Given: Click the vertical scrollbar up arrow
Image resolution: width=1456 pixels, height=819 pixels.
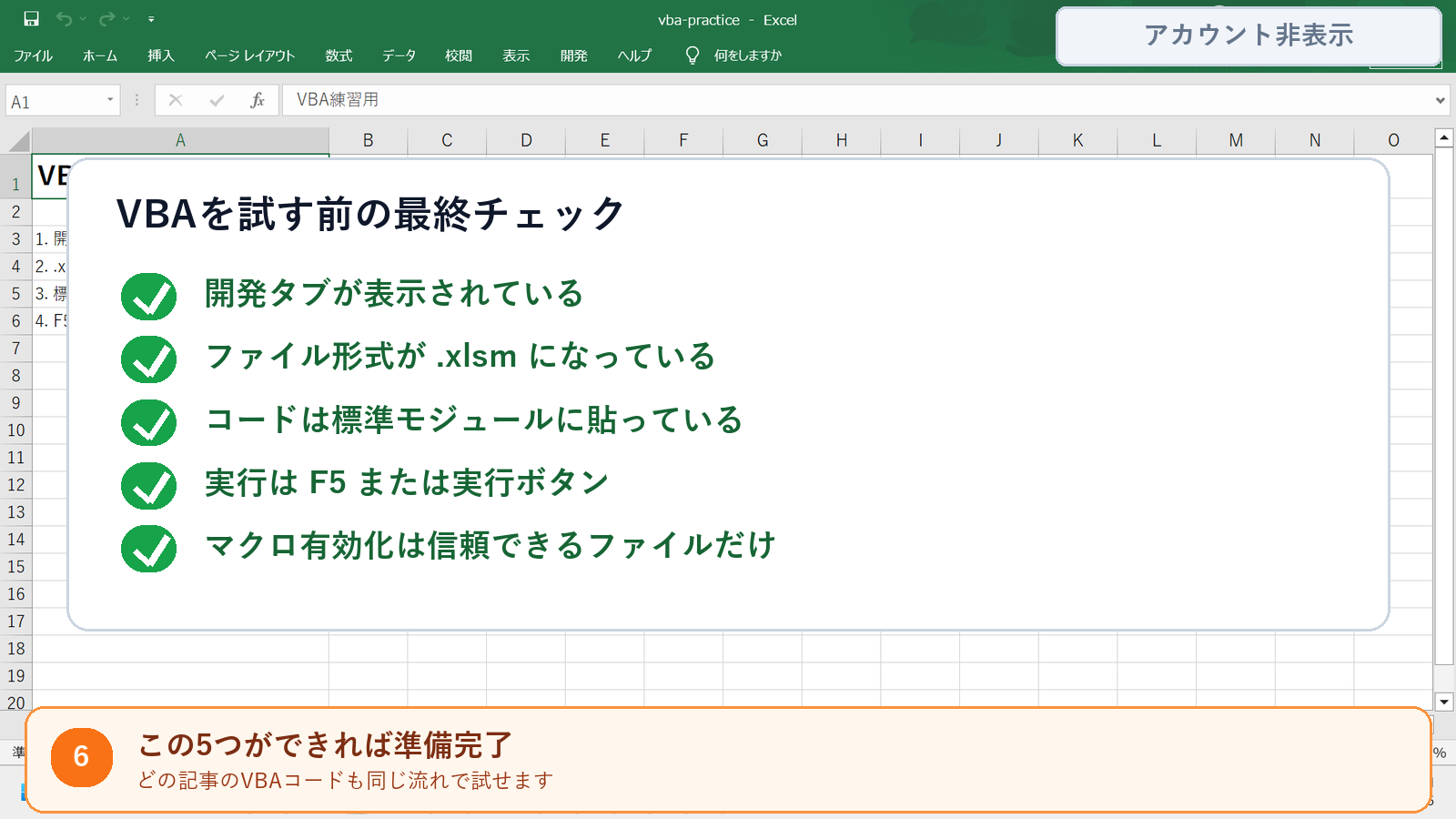Looking at the screenshot, I should coord(1444,138).
